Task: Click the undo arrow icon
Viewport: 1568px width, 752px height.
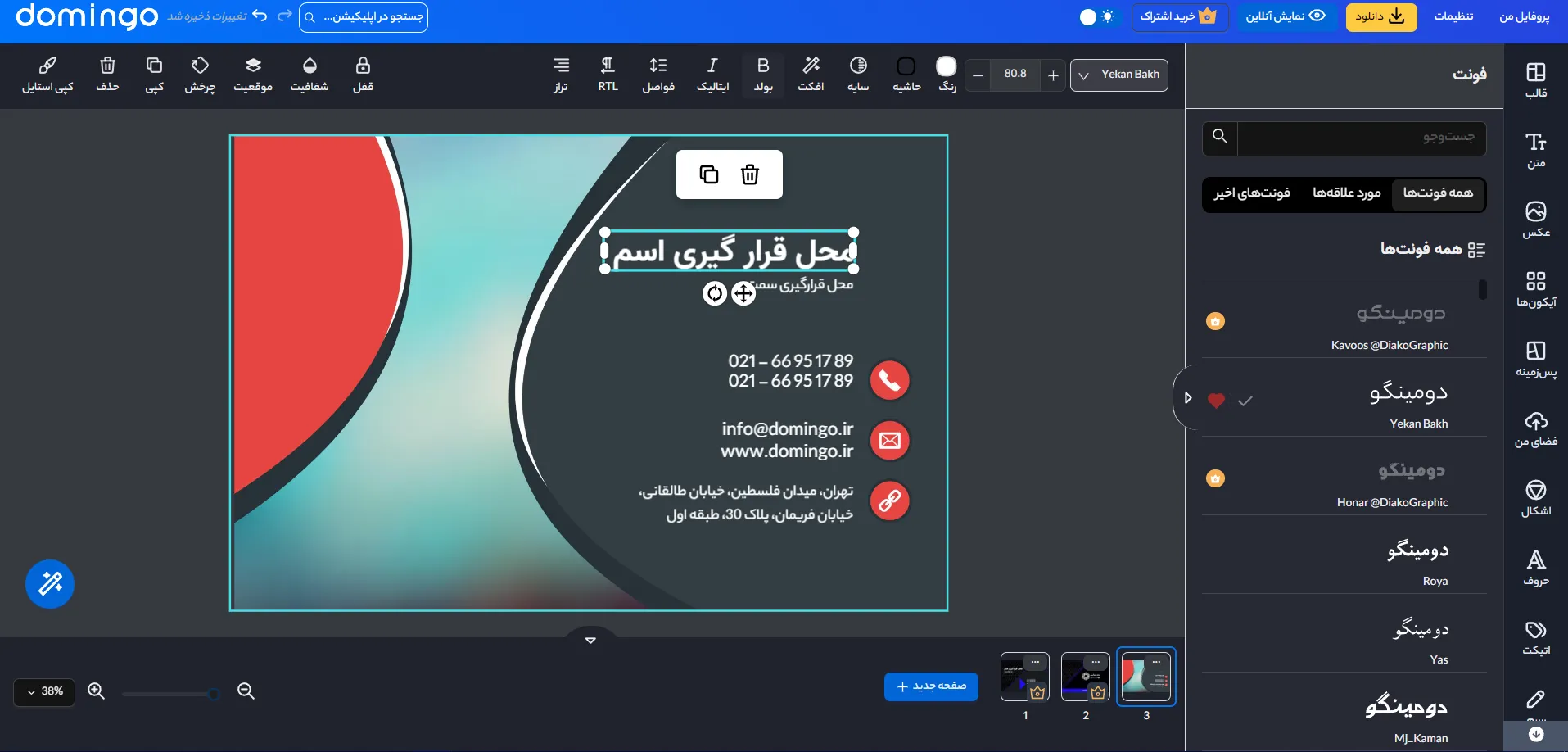Action: point(260,16)
